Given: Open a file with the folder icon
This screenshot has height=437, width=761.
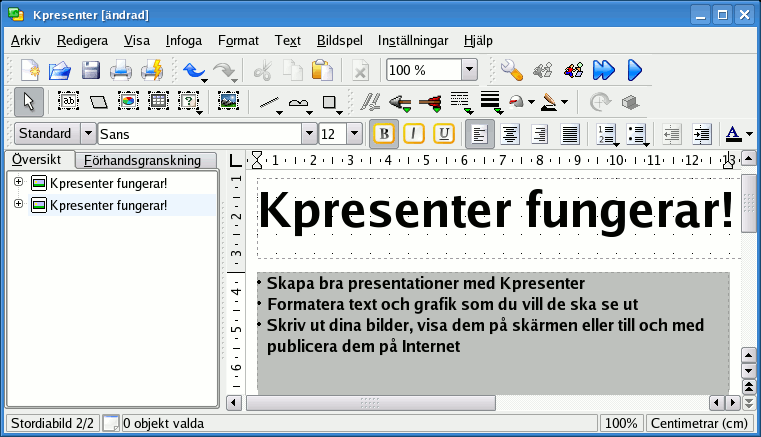Looking at the screenshot, I should tap(60, 70).
